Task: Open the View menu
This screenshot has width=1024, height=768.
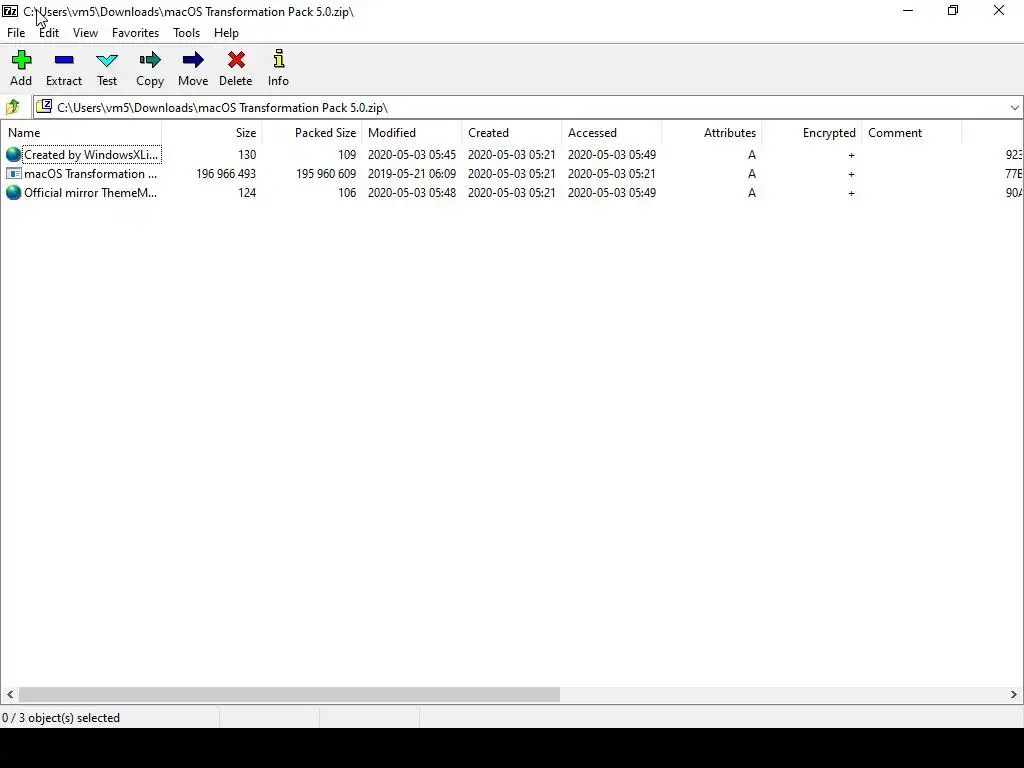Action: tap(85, 33)
